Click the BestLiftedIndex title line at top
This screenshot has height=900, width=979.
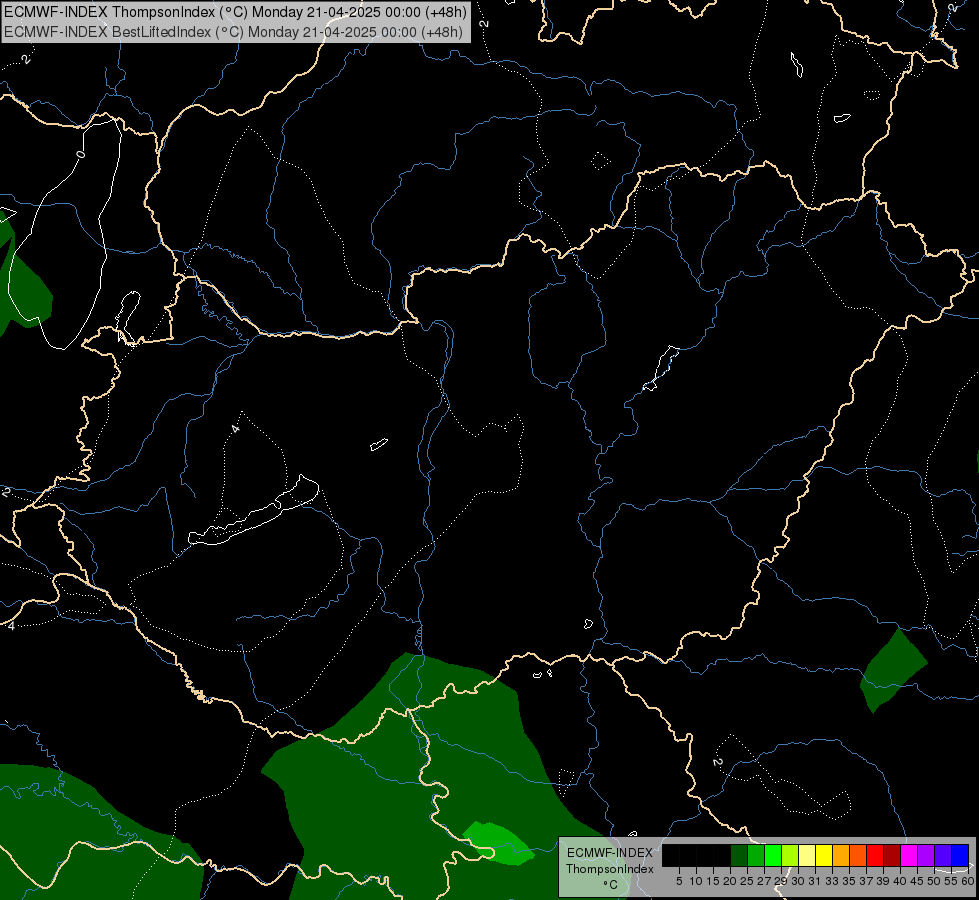pyautogui.click(x=233, y=32)
